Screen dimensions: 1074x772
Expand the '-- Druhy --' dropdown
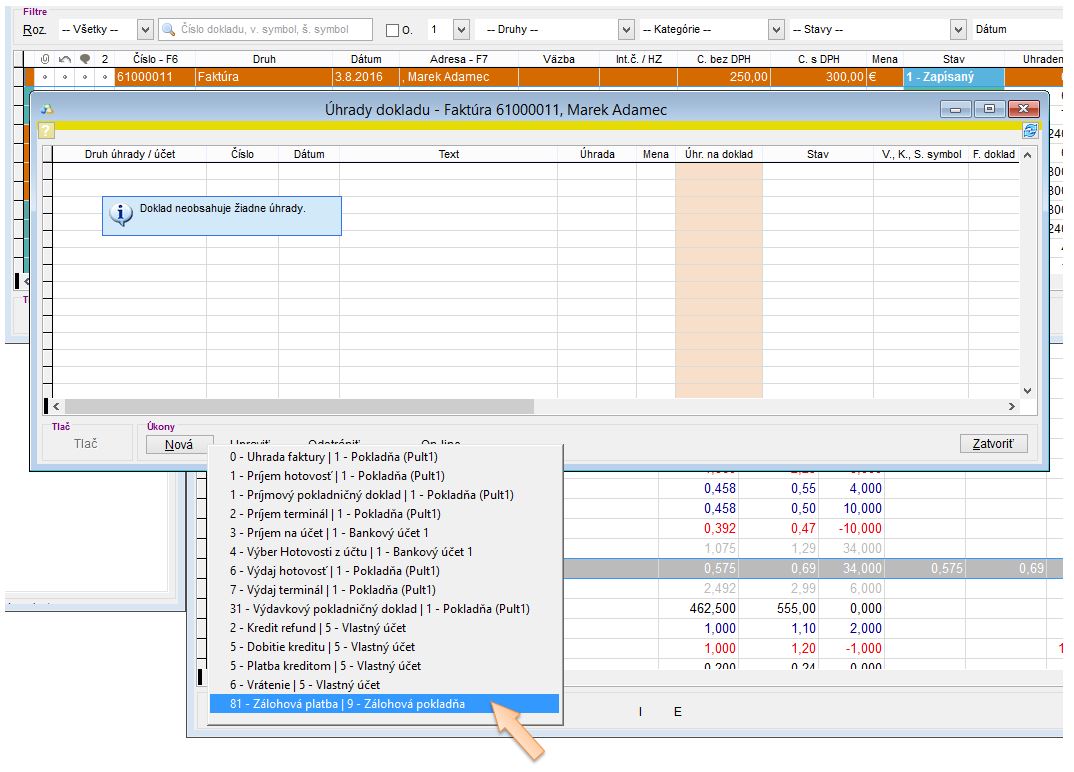[x=626, y=30]
